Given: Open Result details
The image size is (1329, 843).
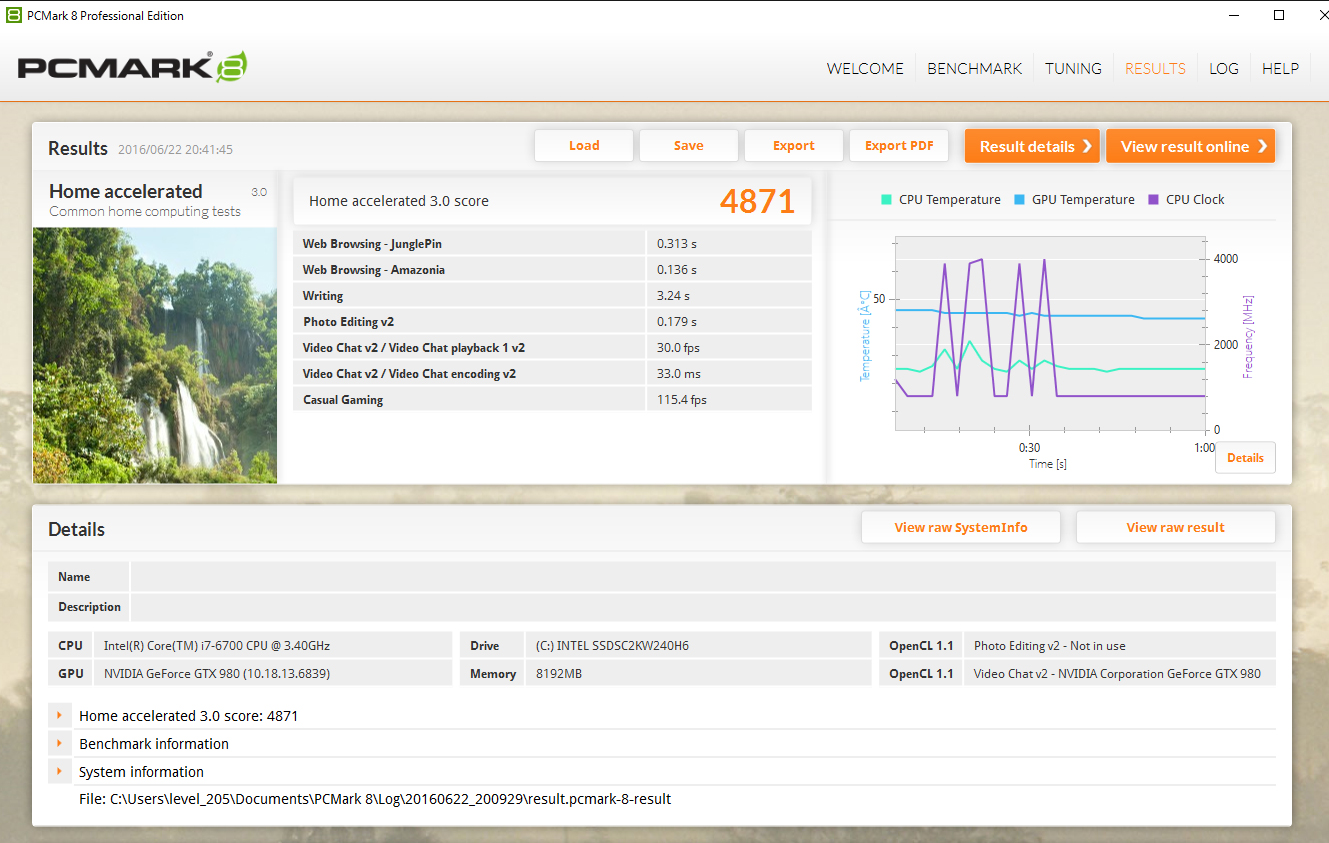Looking at the screenshot, I should coord(1032,146).
